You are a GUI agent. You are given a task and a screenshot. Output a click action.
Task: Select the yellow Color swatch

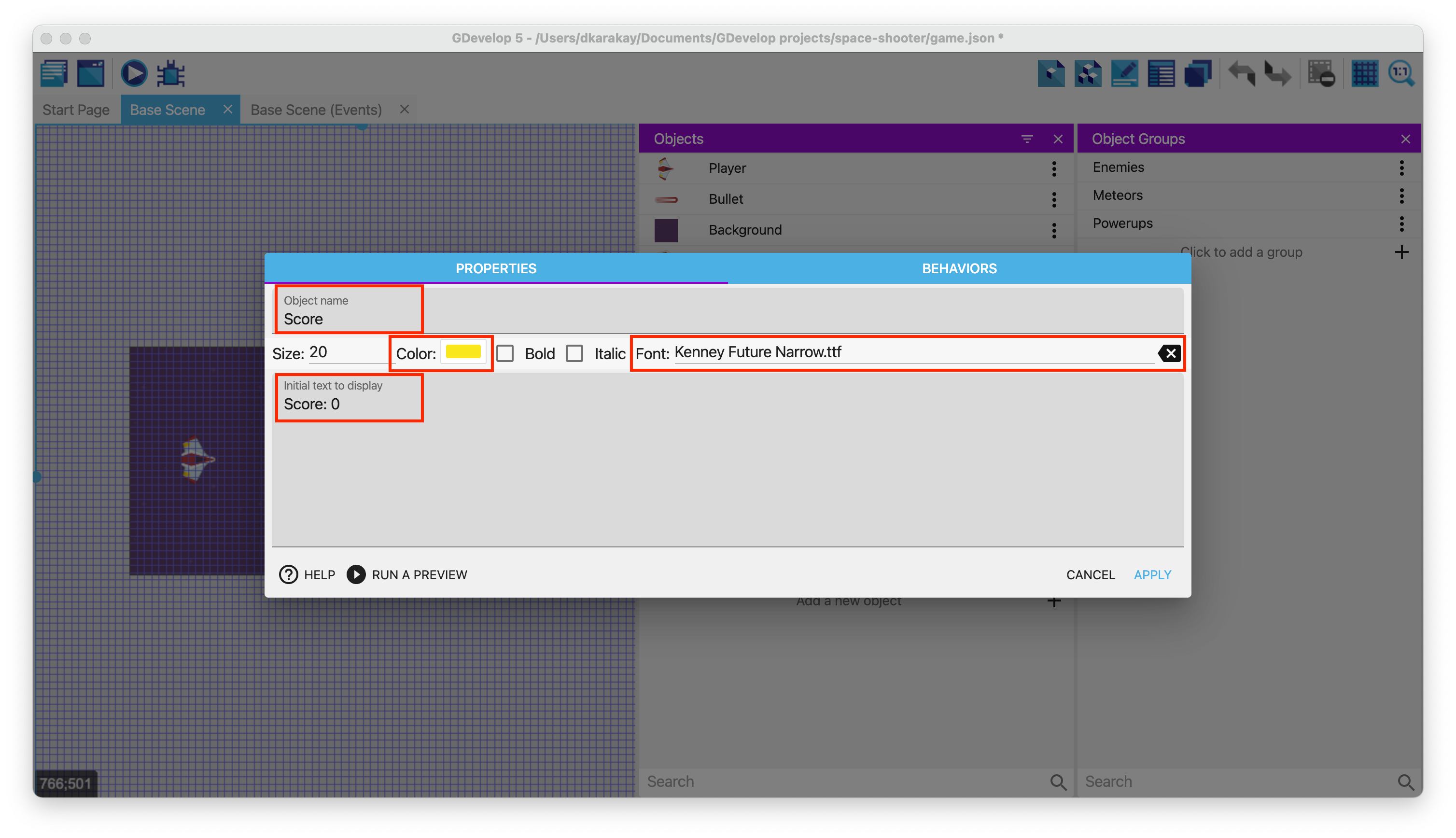pyautogui.click(x=463, y=353)
